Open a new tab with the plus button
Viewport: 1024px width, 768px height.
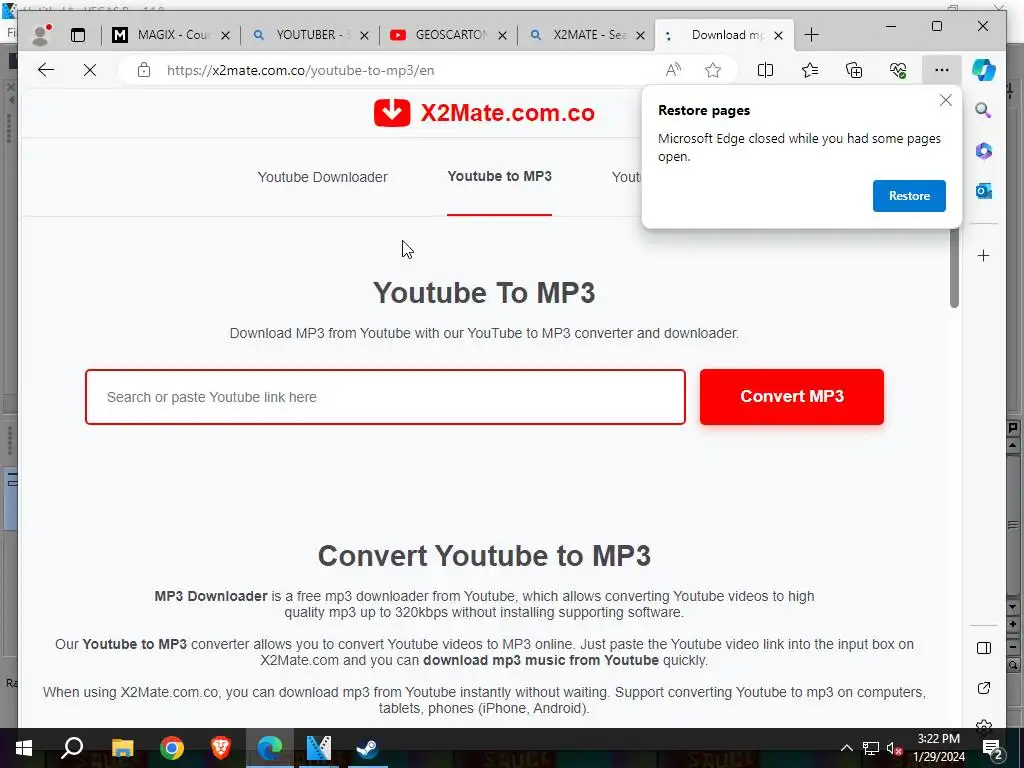click(x=811, y=35)
